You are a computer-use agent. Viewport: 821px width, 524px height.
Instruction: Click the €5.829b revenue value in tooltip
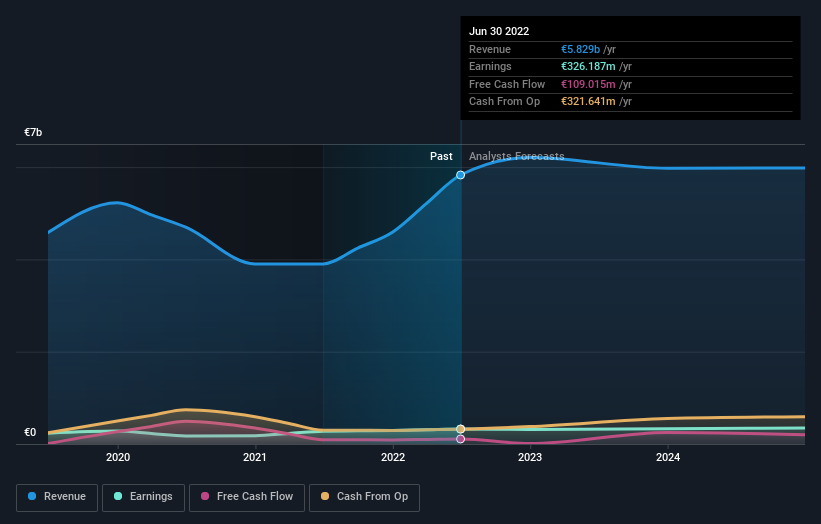coord(580,49)
